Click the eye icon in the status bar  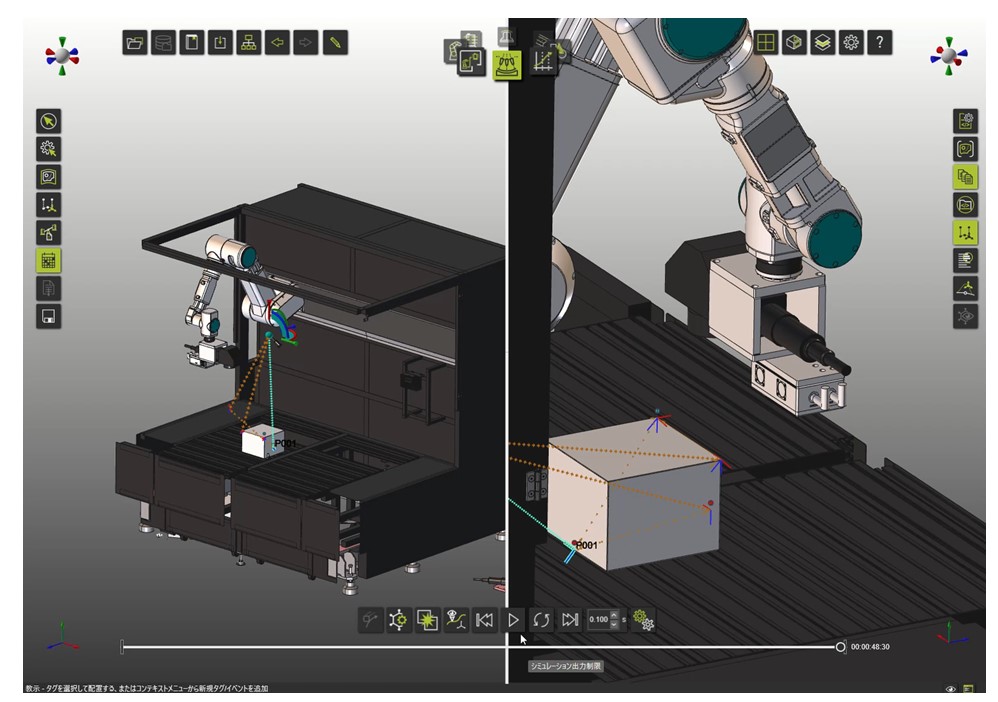pyautogui.click(x=950, y=689)
